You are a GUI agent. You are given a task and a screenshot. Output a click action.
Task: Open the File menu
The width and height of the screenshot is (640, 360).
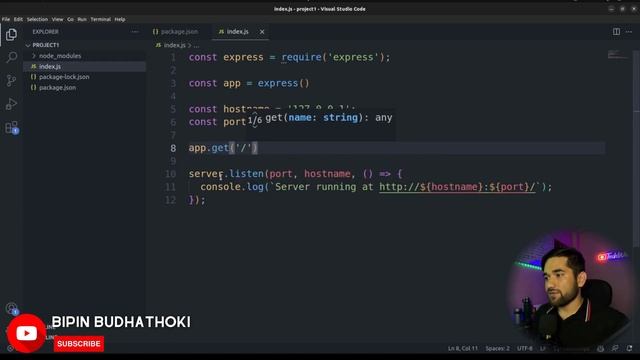tap(6, 19)
